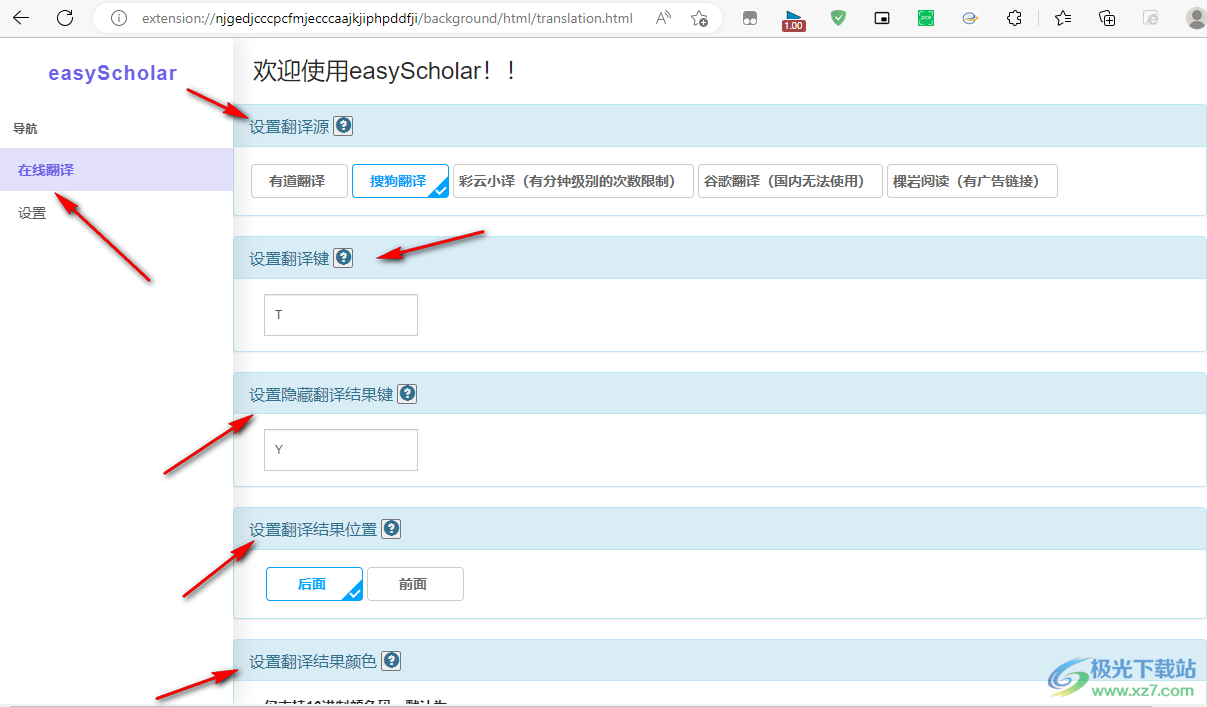
Task: Click the greyed-out IE mode reload icon
Action: [x=1151, y=18]
